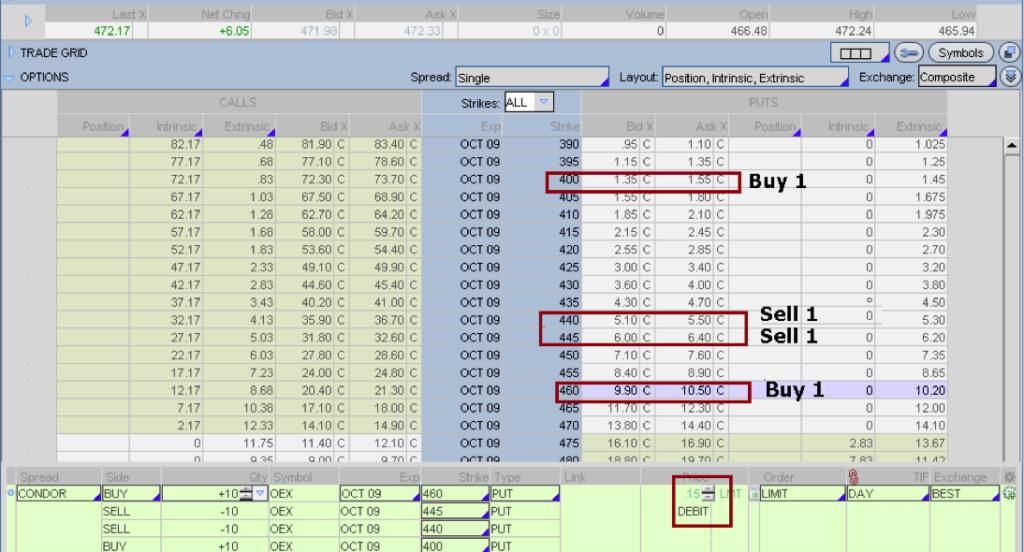Open the order Strike 445 dropdown

click(x=455, y=511)
